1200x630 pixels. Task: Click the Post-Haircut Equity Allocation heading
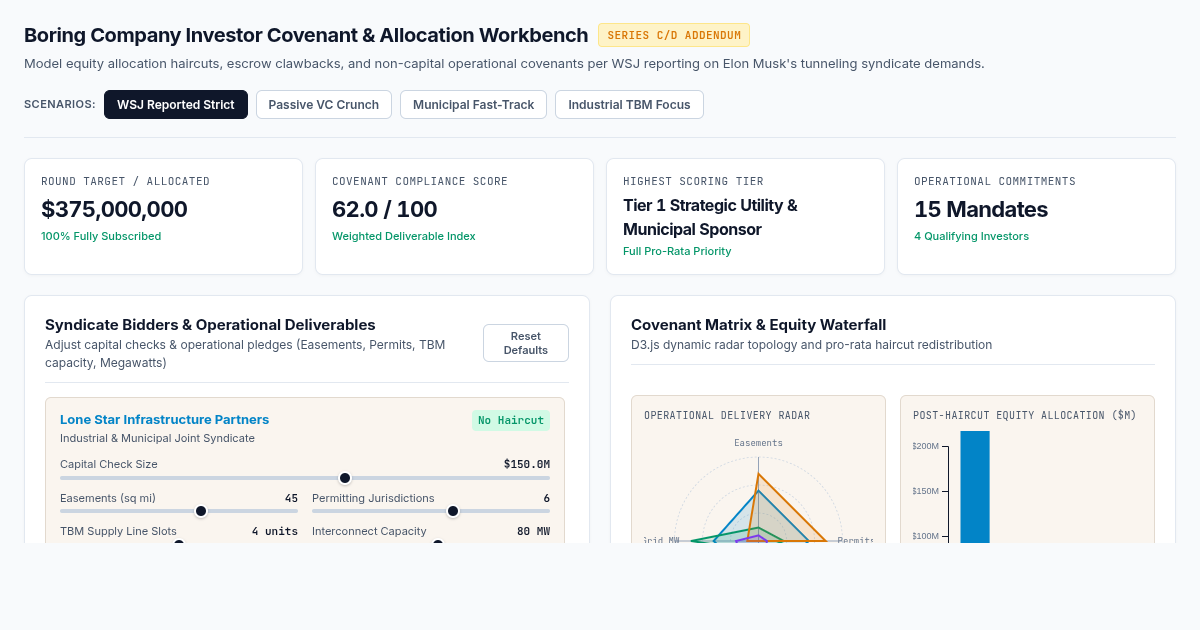coord(1025,415)
